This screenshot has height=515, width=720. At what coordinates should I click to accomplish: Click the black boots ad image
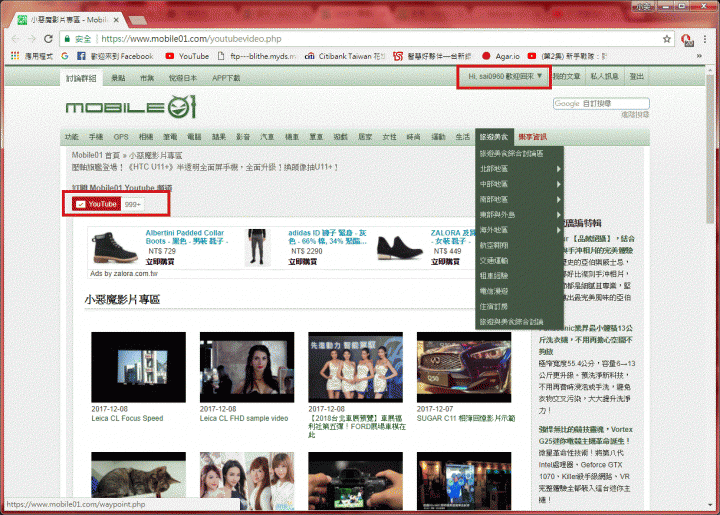click(115, 247)
